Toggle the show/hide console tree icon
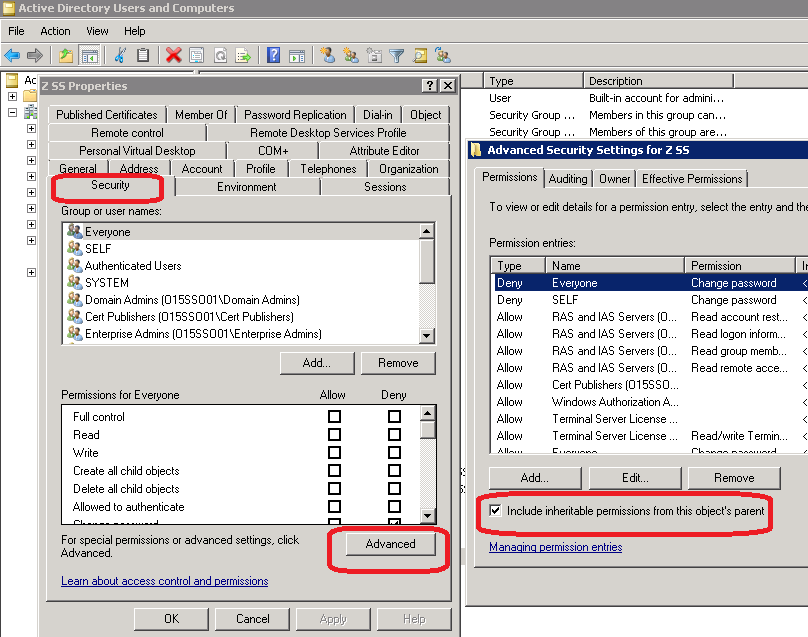Screen dimensions: 808x637 89,55
